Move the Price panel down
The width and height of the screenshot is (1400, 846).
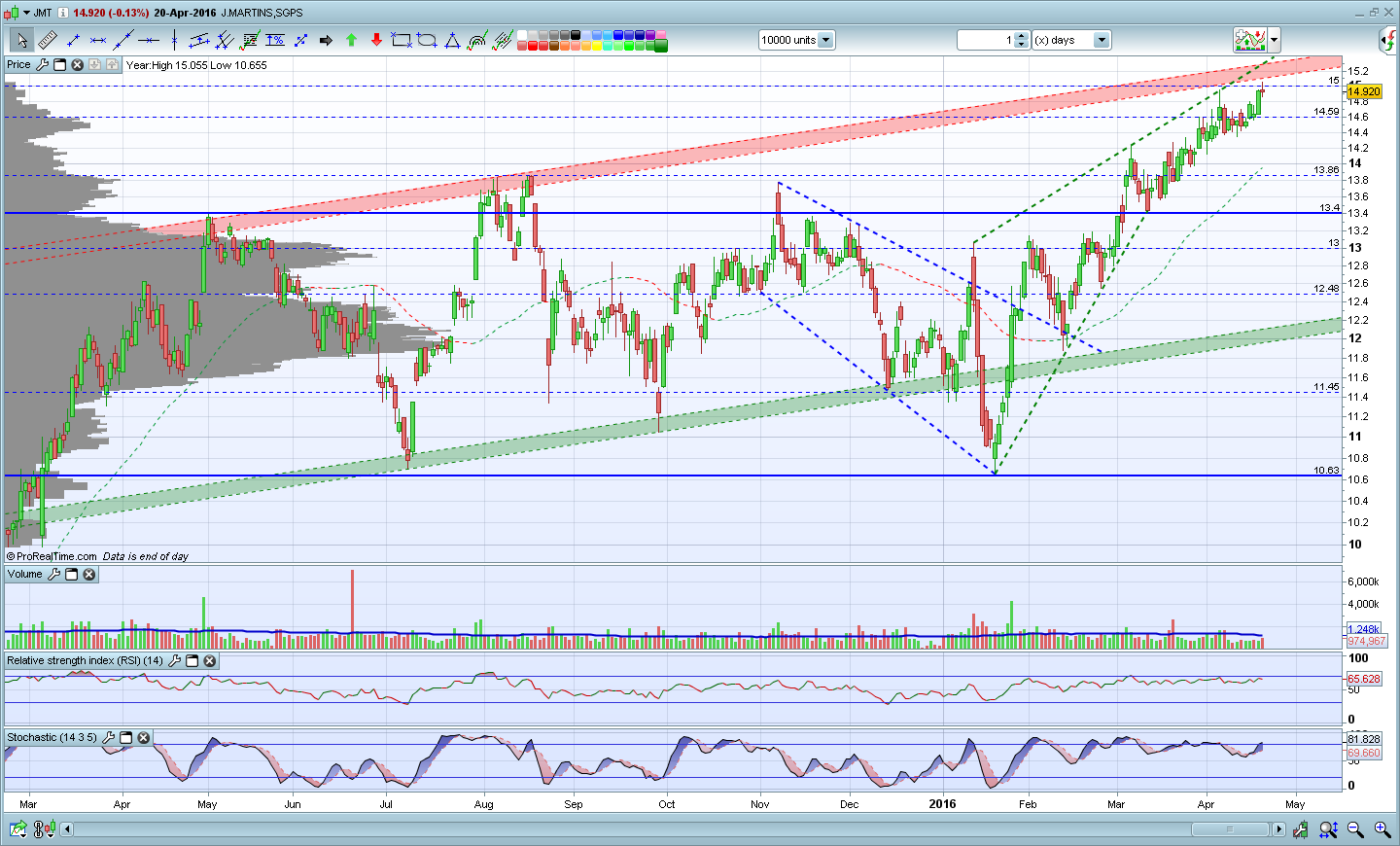point(95,65)
